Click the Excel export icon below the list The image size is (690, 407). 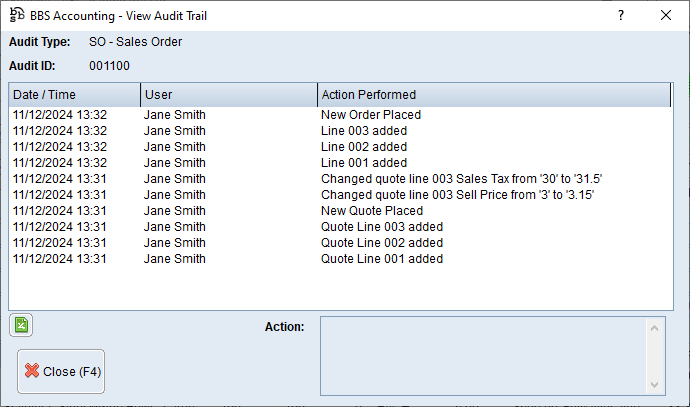[21, 325]
